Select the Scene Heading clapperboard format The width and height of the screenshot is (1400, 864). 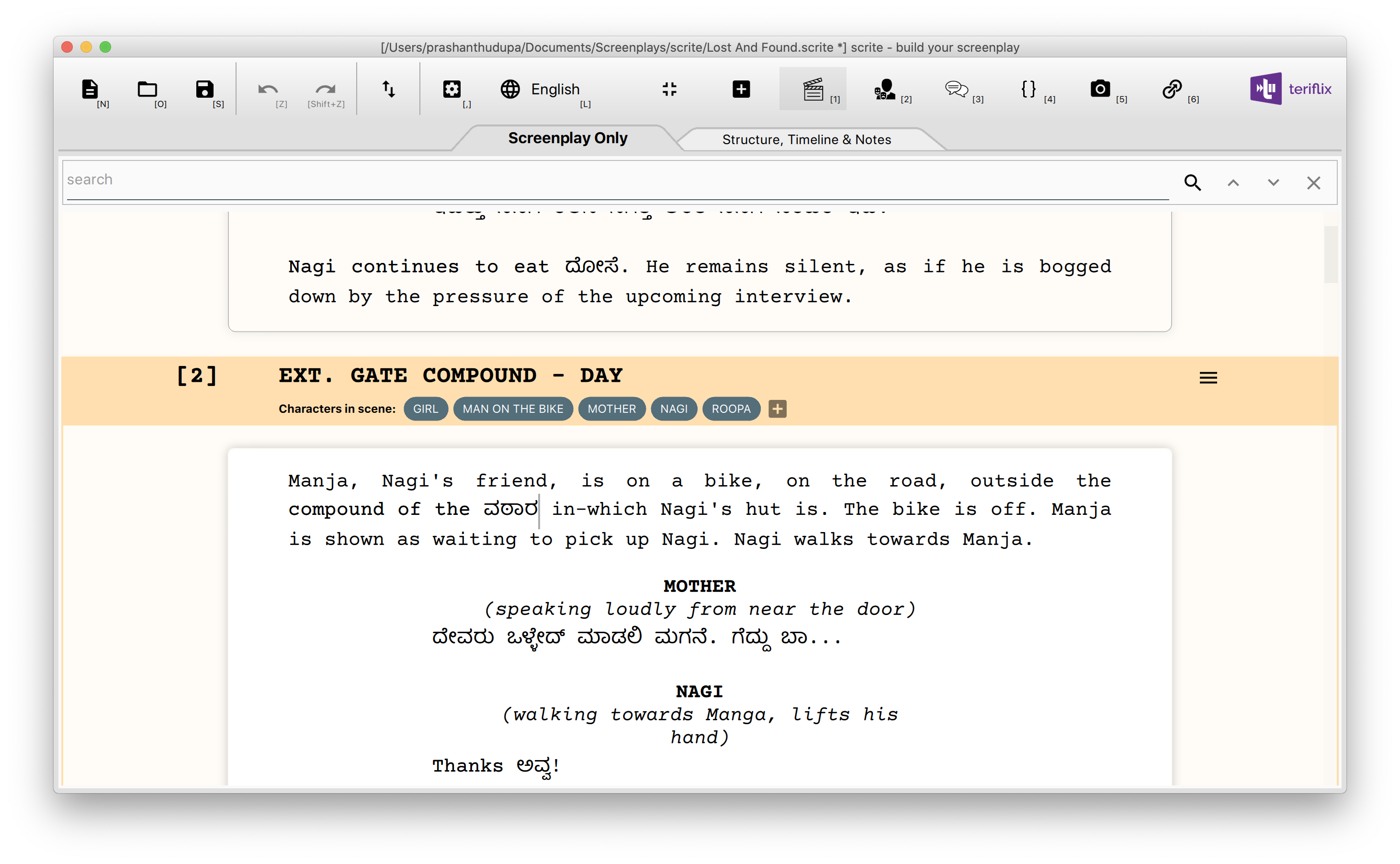click(813, 89)
